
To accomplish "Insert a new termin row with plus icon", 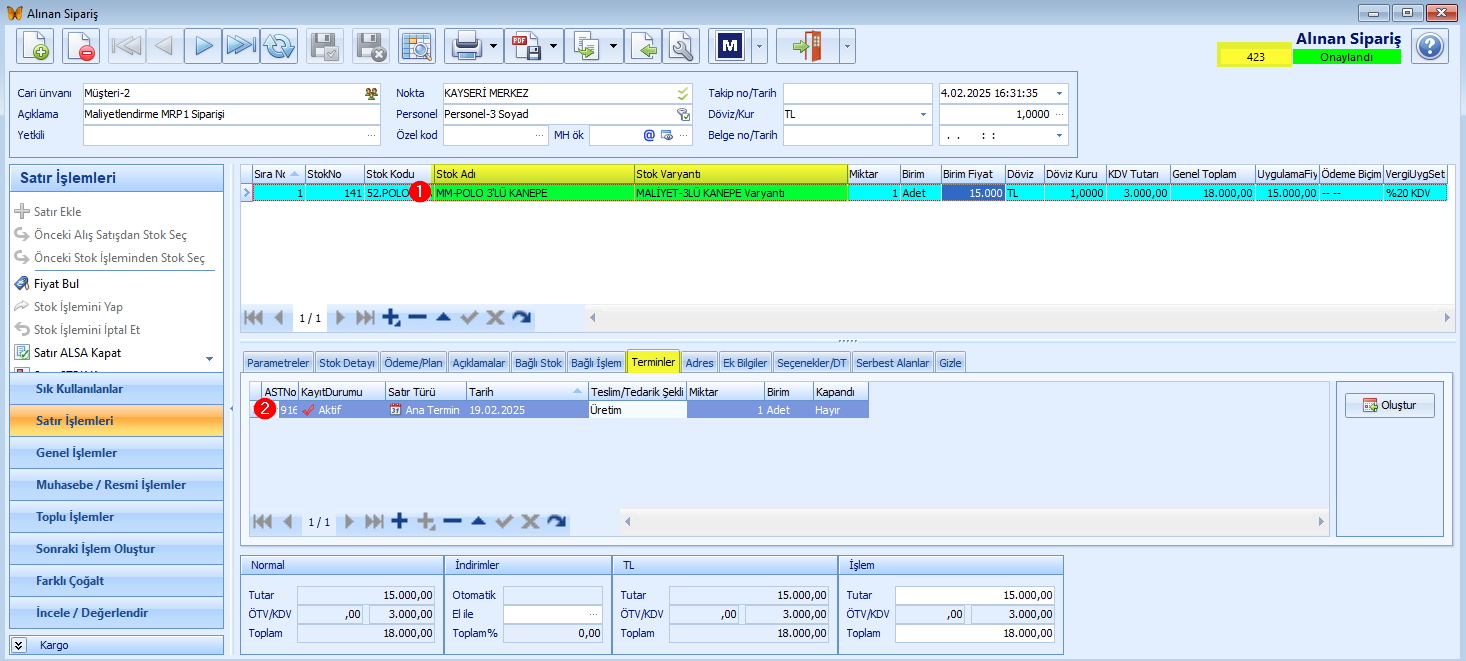I will tap(399, 521).
